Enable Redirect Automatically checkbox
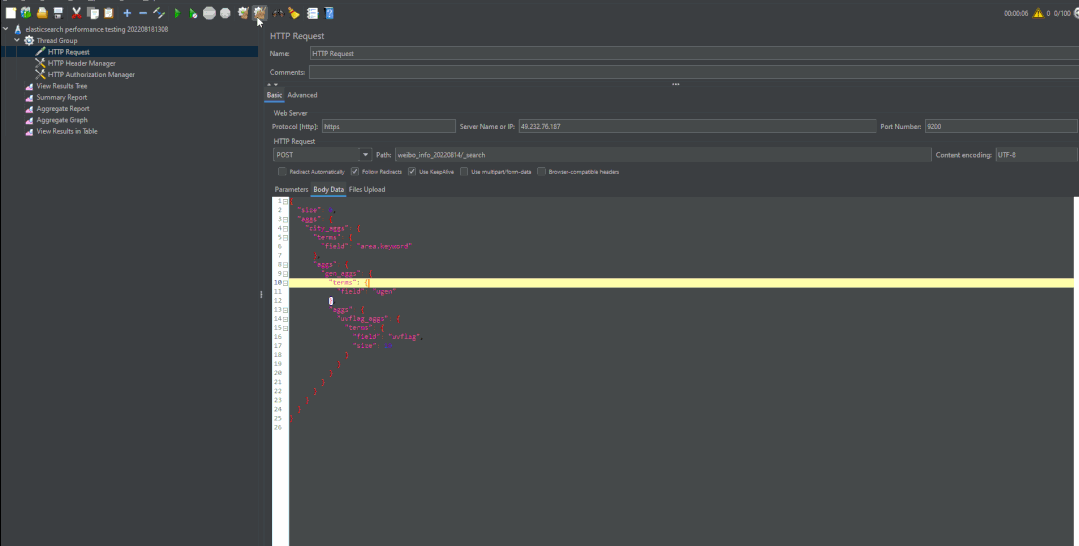Screen dimensions: 1079x546 [282, 171]
